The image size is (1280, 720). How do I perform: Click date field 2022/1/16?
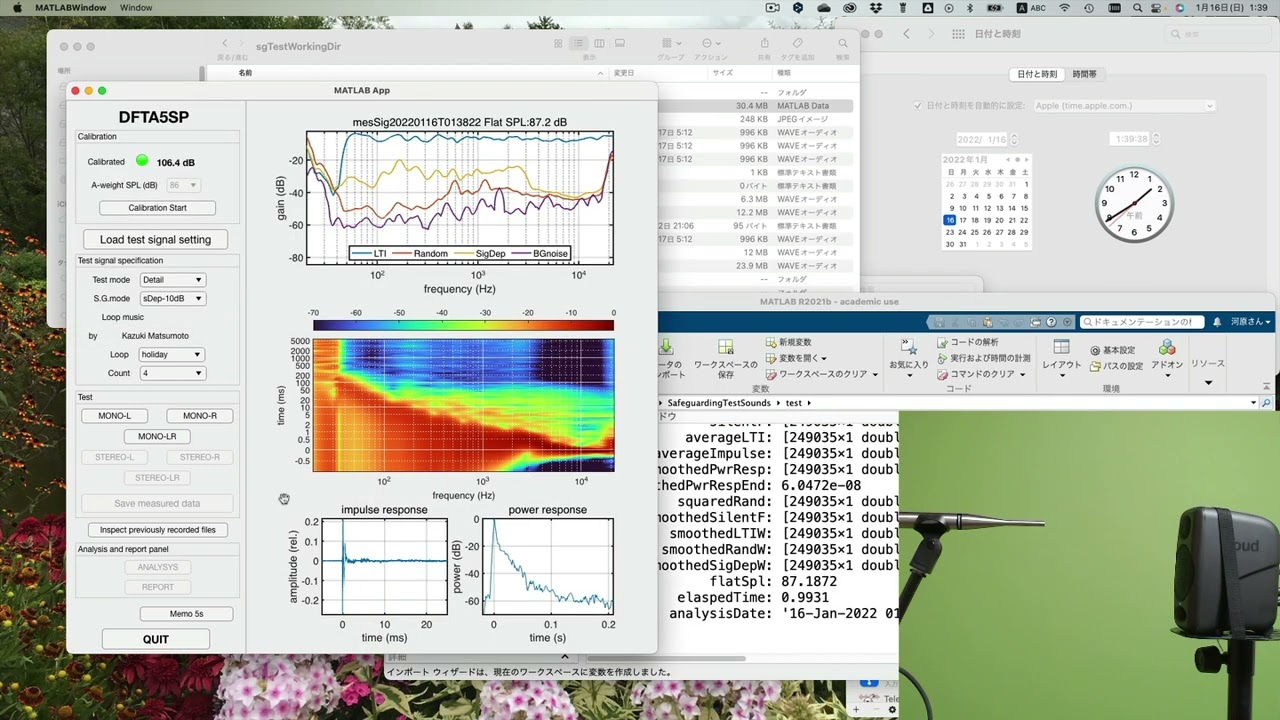[x=982, y=140]
